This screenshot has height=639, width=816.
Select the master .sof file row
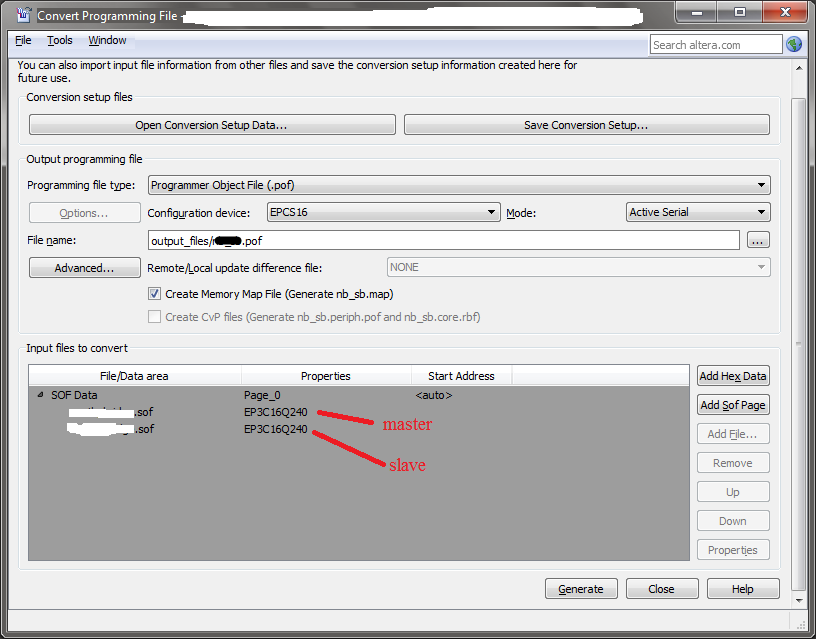click(359, 412)
